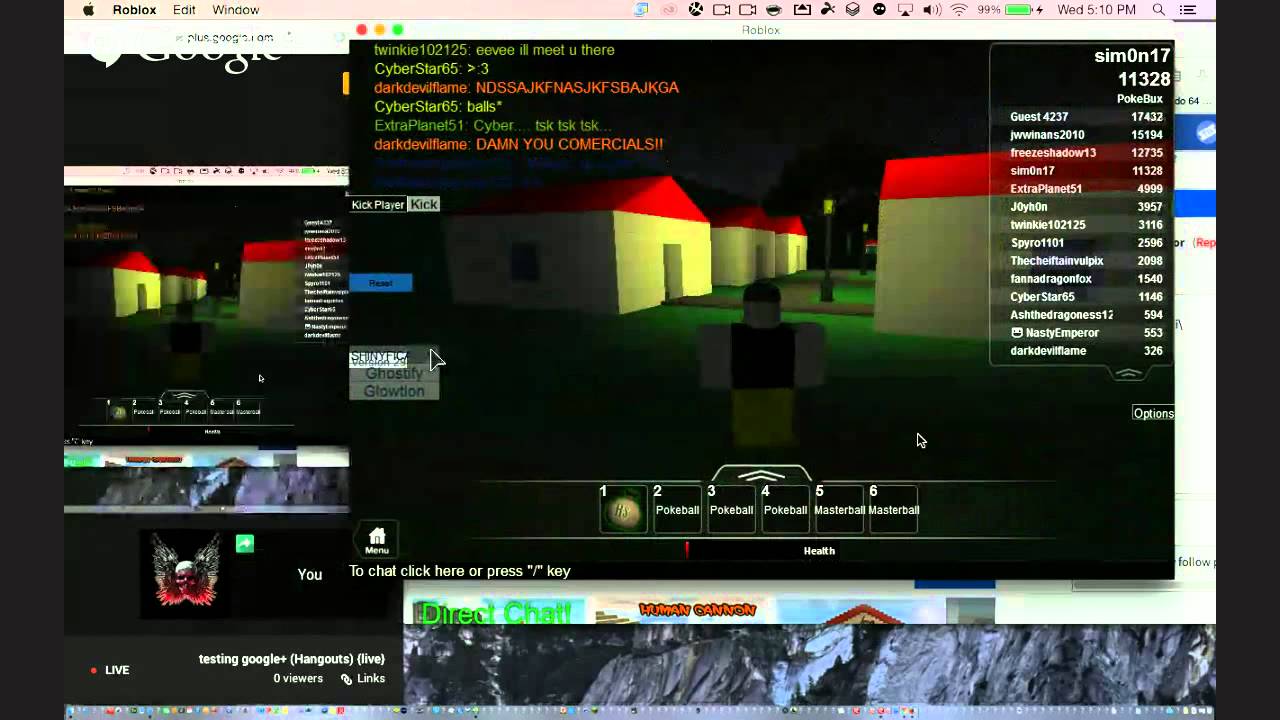
Task: Click the green share icon beside avatar
Action: tap(245, 543)
